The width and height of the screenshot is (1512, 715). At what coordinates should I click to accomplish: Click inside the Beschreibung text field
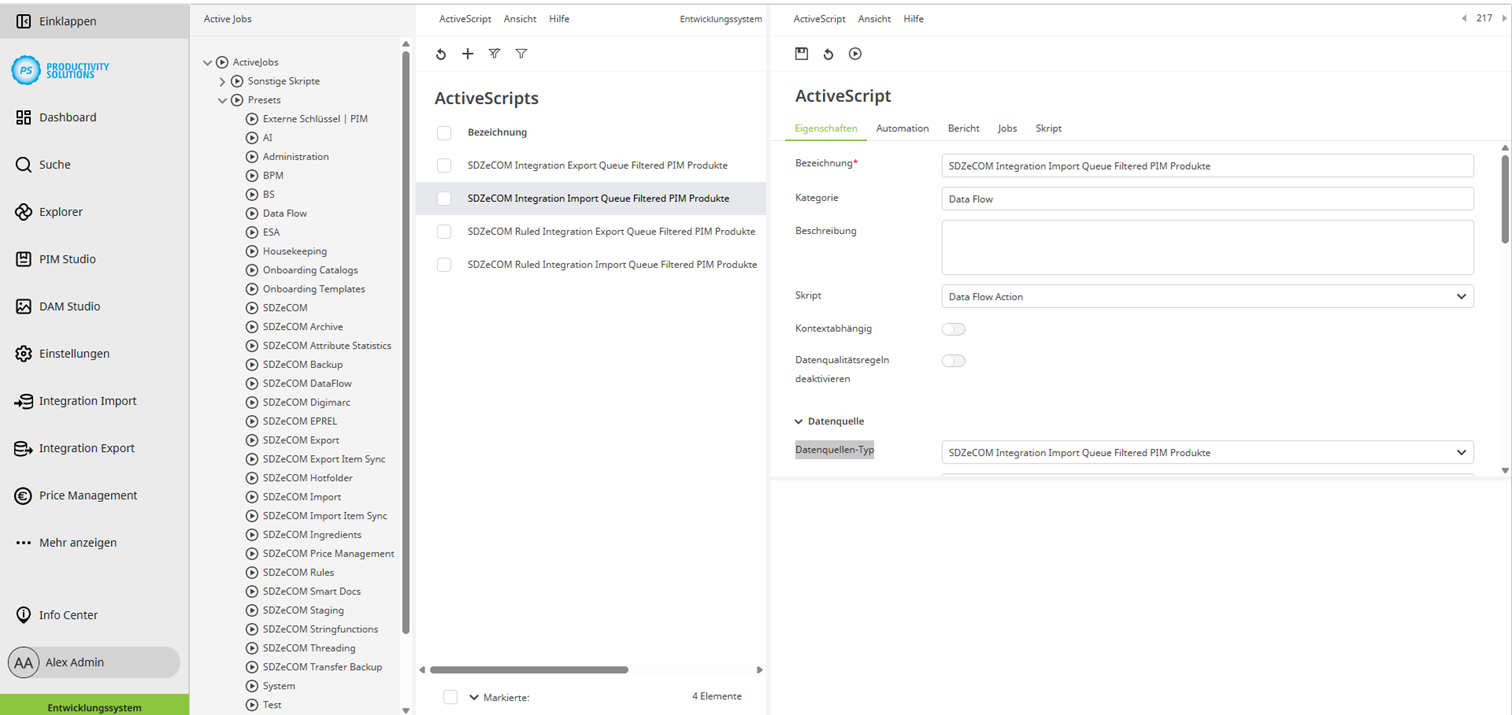[x=1207, y=246]
